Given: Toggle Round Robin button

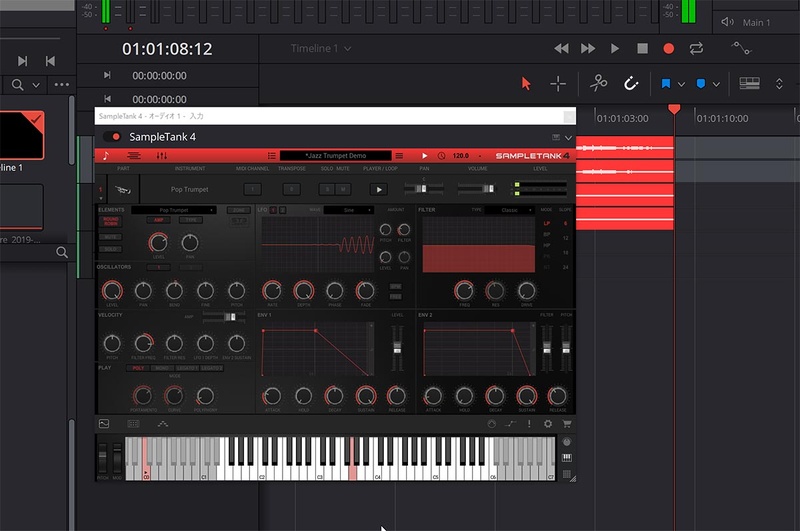Looking at the screenshot, I should tap(111, 221).
